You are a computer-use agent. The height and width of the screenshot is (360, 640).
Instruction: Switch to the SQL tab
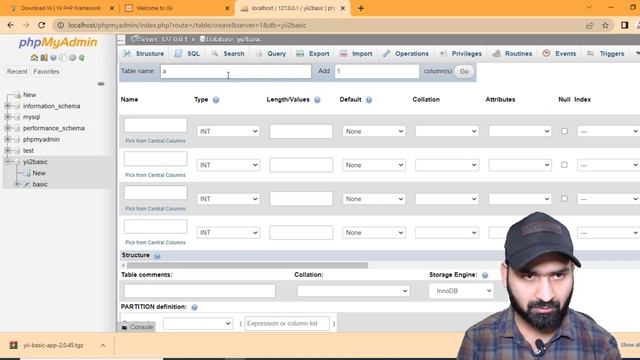pyautogui.click(x=188, y=53)
